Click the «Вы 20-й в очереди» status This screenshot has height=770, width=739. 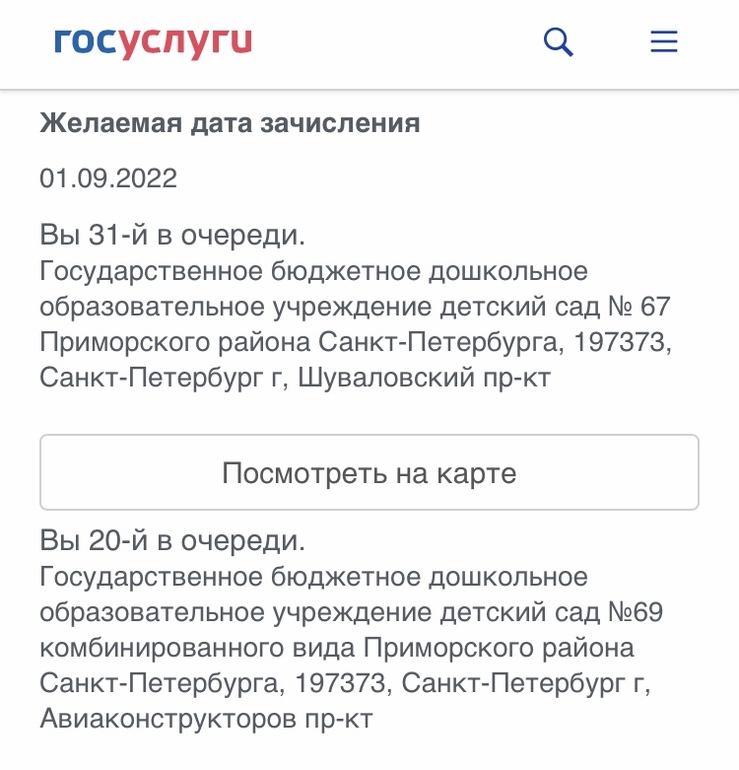173,541
